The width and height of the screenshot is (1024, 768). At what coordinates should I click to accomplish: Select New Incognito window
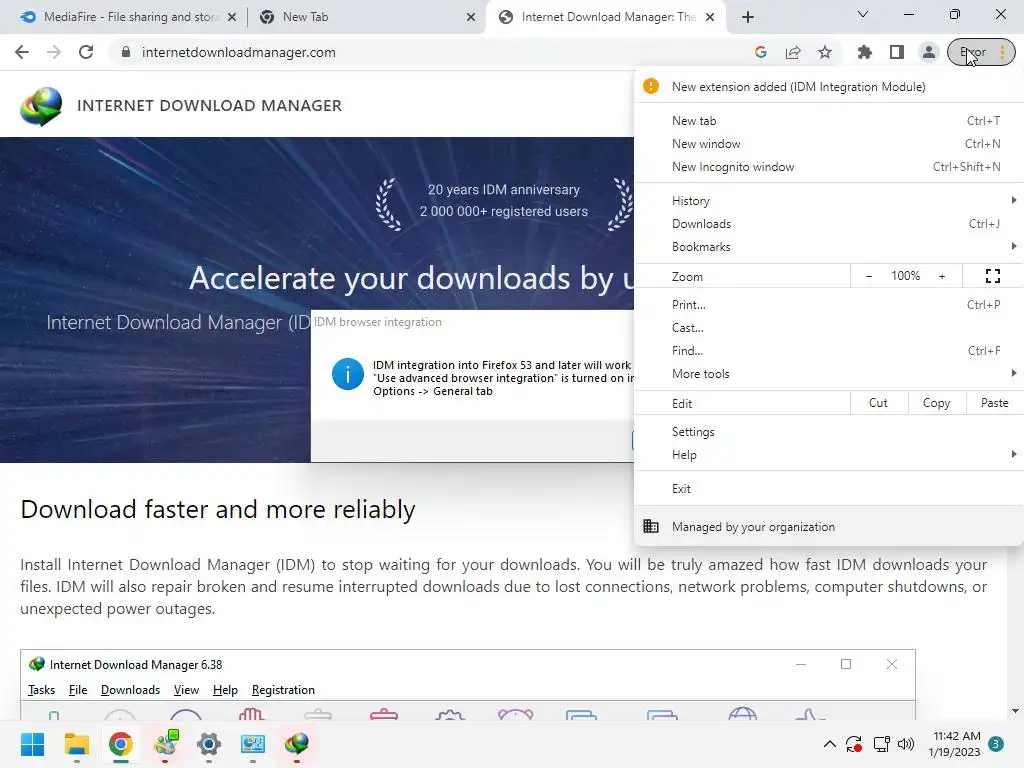(x=829, y=167)
